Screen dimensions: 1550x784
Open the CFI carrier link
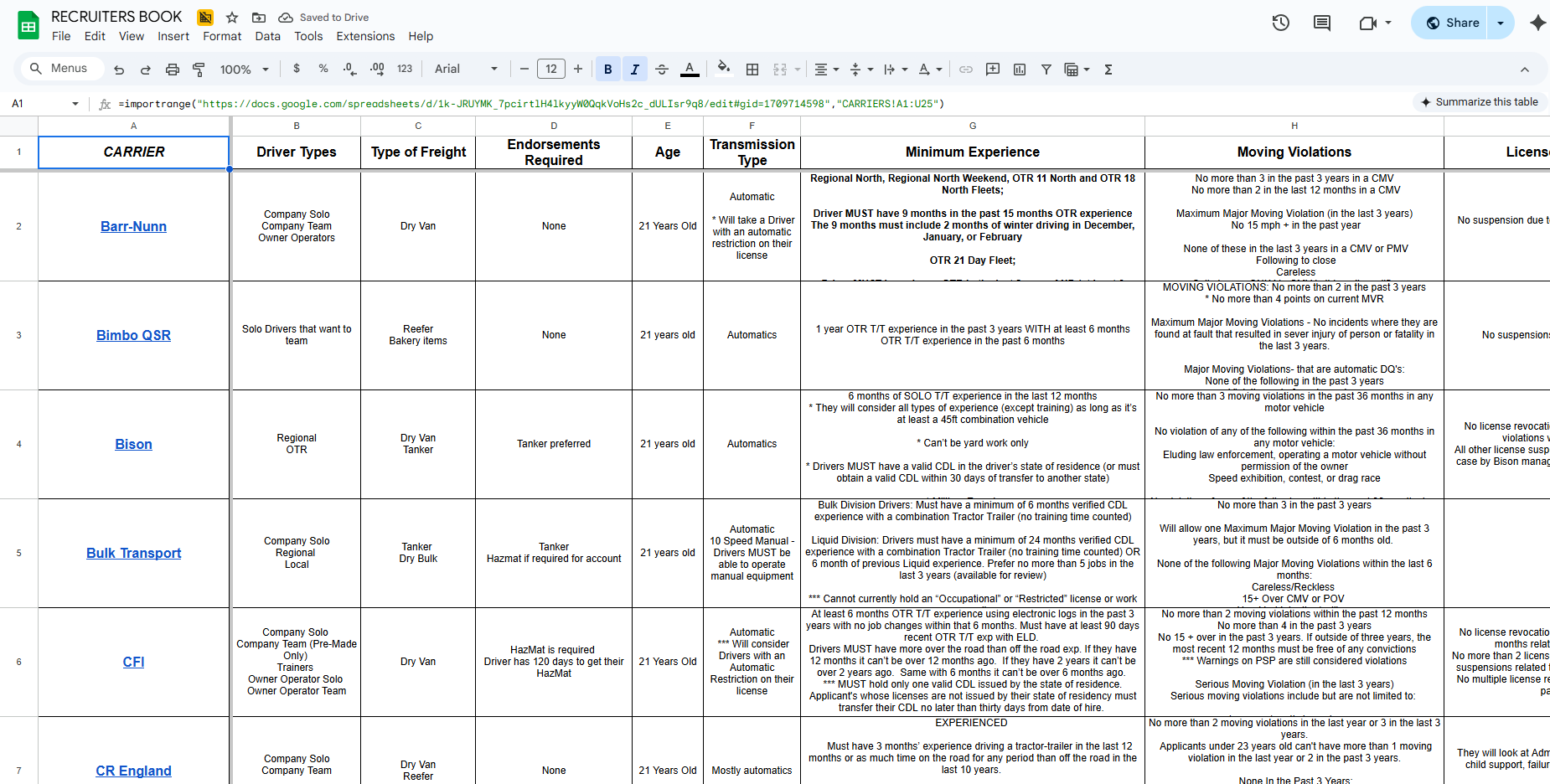[x=133, y=662]
